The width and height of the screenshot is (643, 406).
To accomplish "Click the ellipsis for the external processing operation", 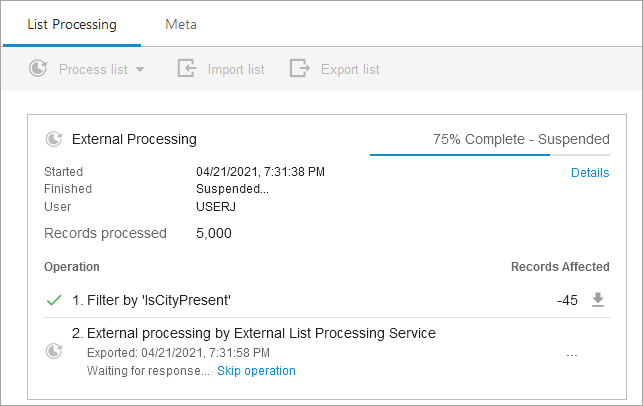I will pos(572,353).
